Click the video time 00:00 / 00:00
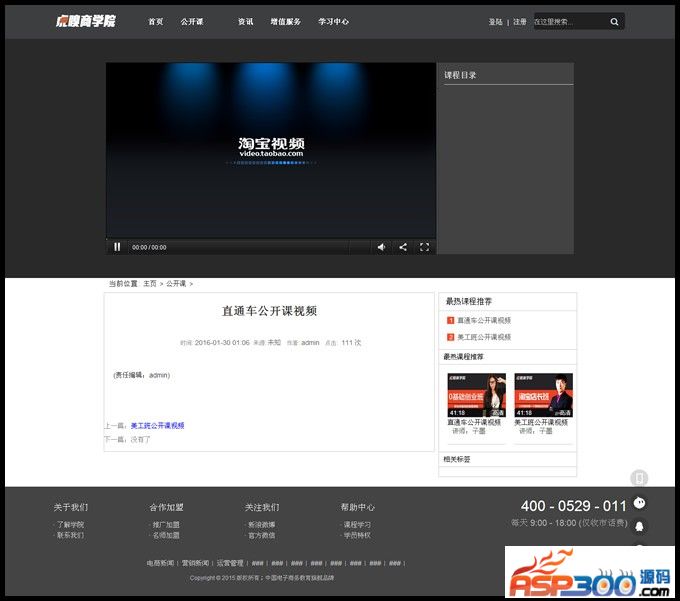The image size is (680, 601). 149,247
